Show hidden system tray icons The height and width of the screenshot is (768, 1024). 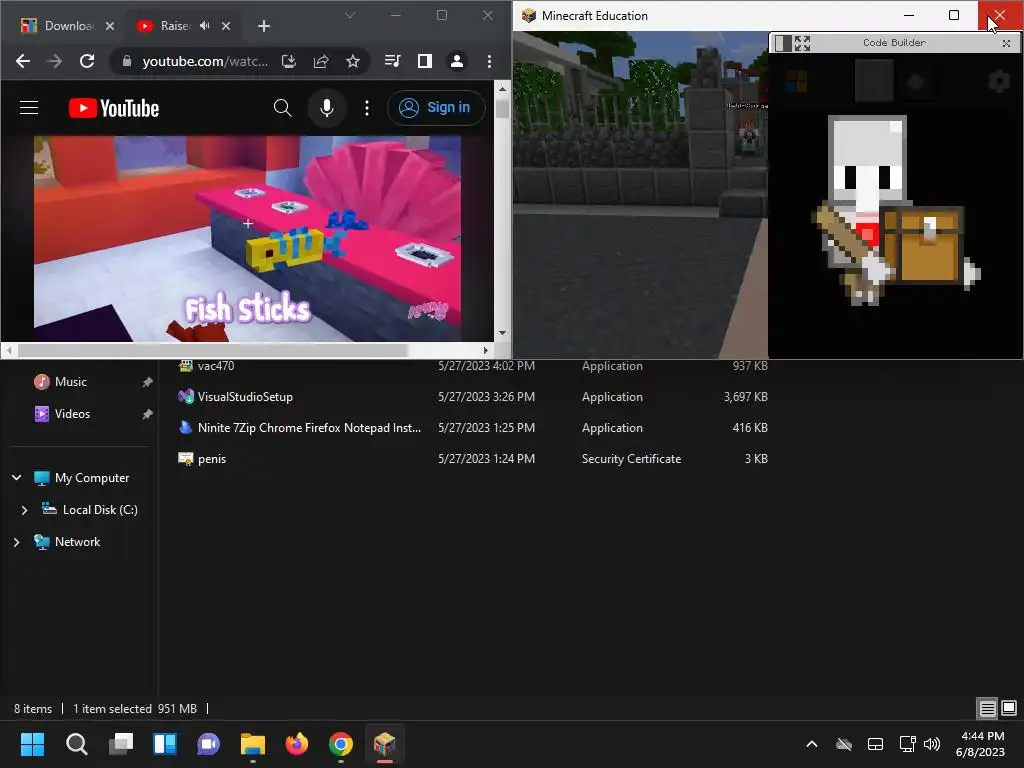click(x=812, y=744)
